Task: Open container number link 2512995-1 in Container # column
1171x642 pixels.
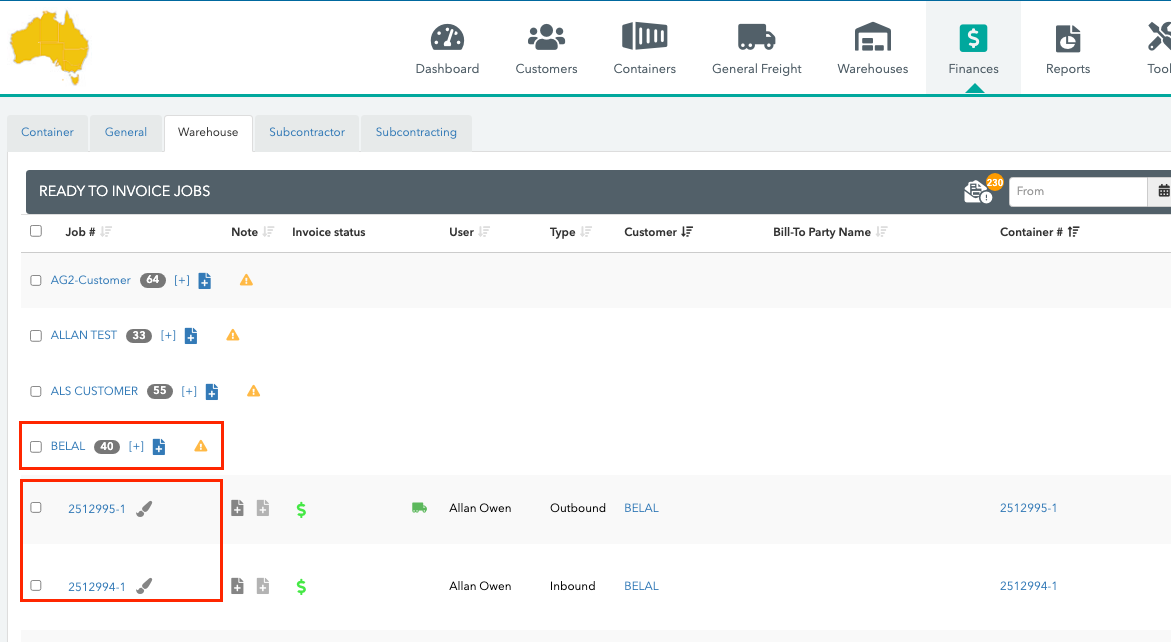Action: [x=1028, y=508]
